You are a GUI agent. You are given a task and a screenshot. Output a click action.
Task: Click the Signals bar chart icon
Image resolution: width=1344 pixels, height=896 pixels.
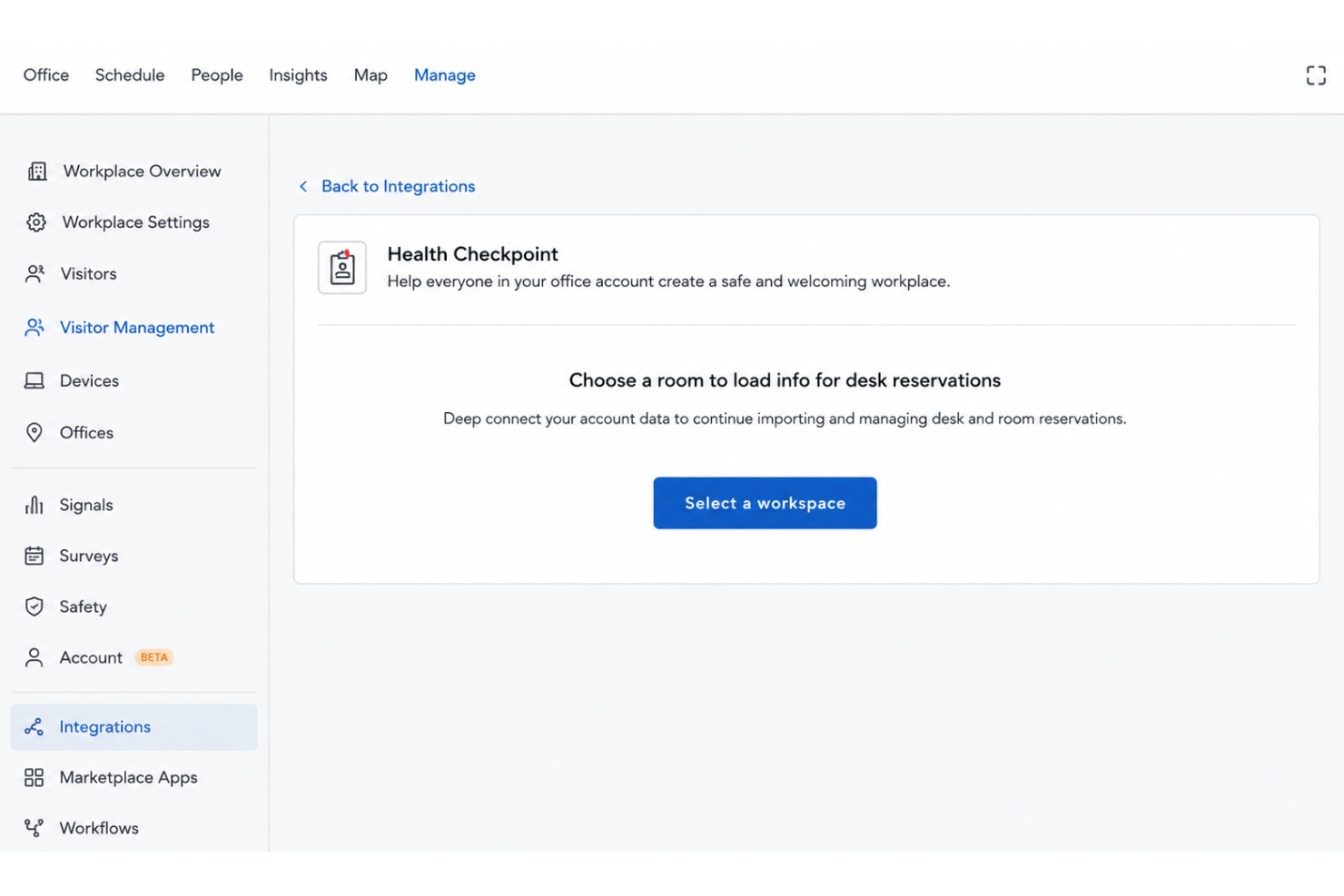point(35,505)
